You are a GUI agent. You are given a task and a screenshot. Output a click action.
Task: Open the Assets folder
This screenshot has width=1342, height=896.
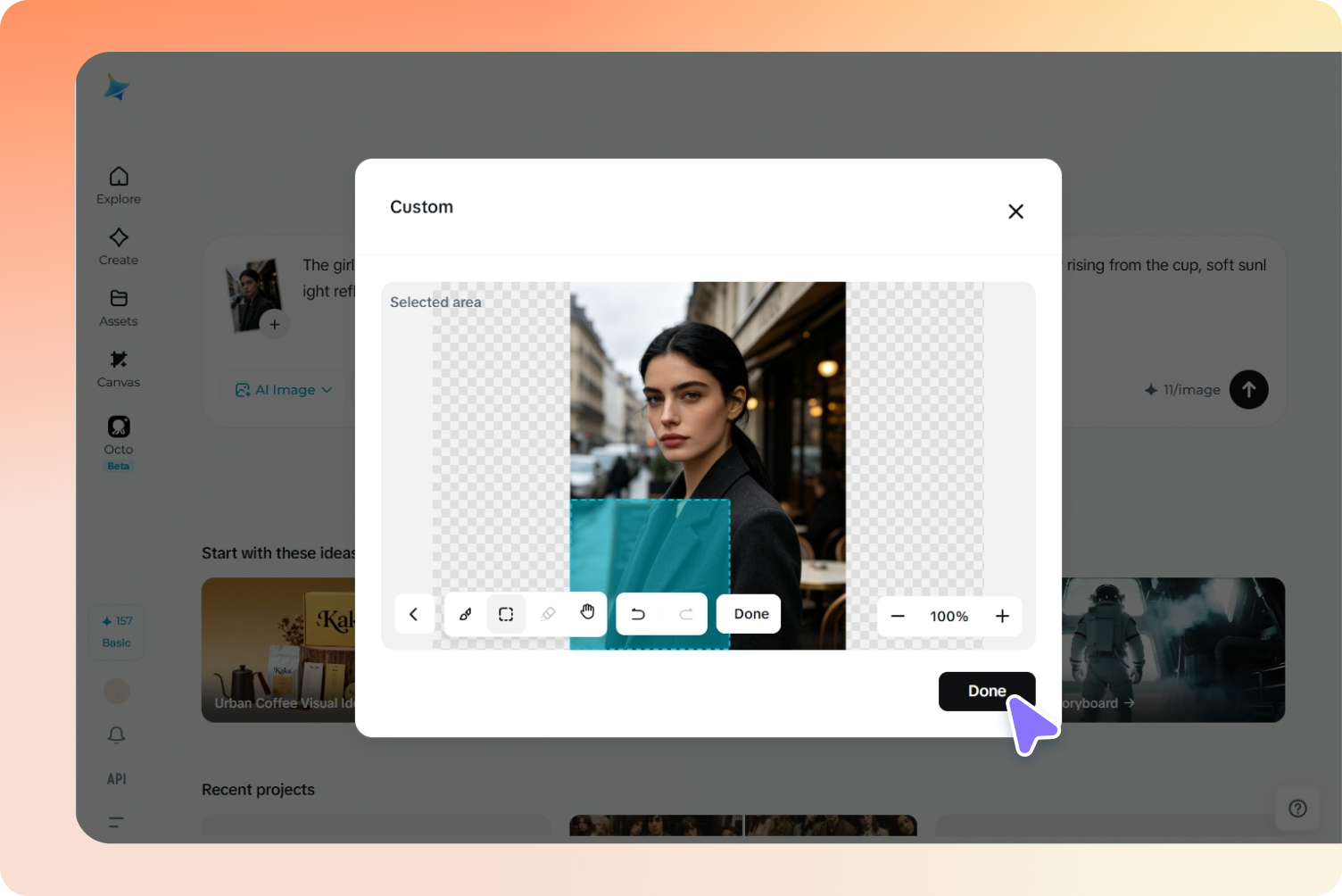pyautogui.click(x=119, y=308)
